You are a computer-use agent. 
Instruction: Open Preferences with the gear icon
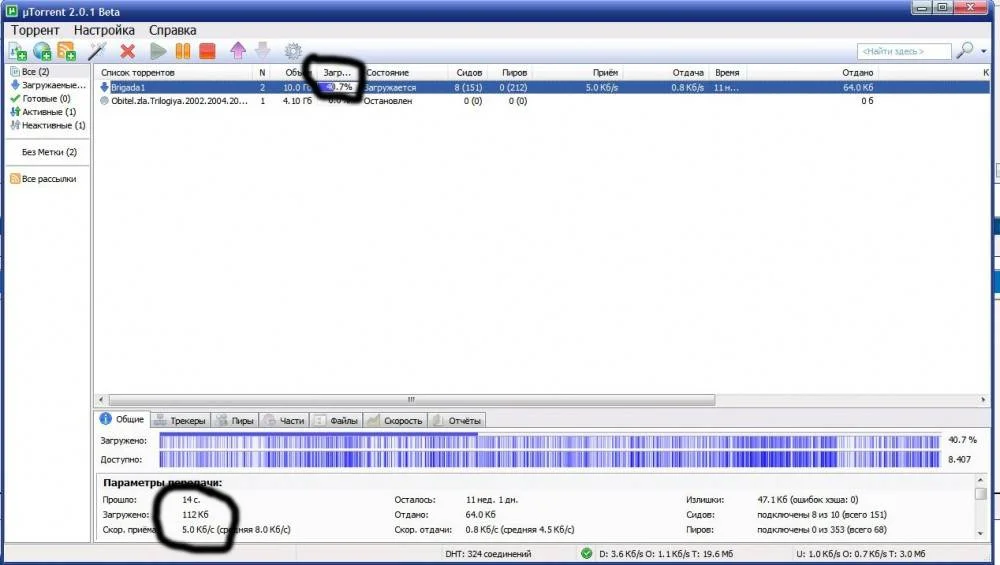(293, 51)
